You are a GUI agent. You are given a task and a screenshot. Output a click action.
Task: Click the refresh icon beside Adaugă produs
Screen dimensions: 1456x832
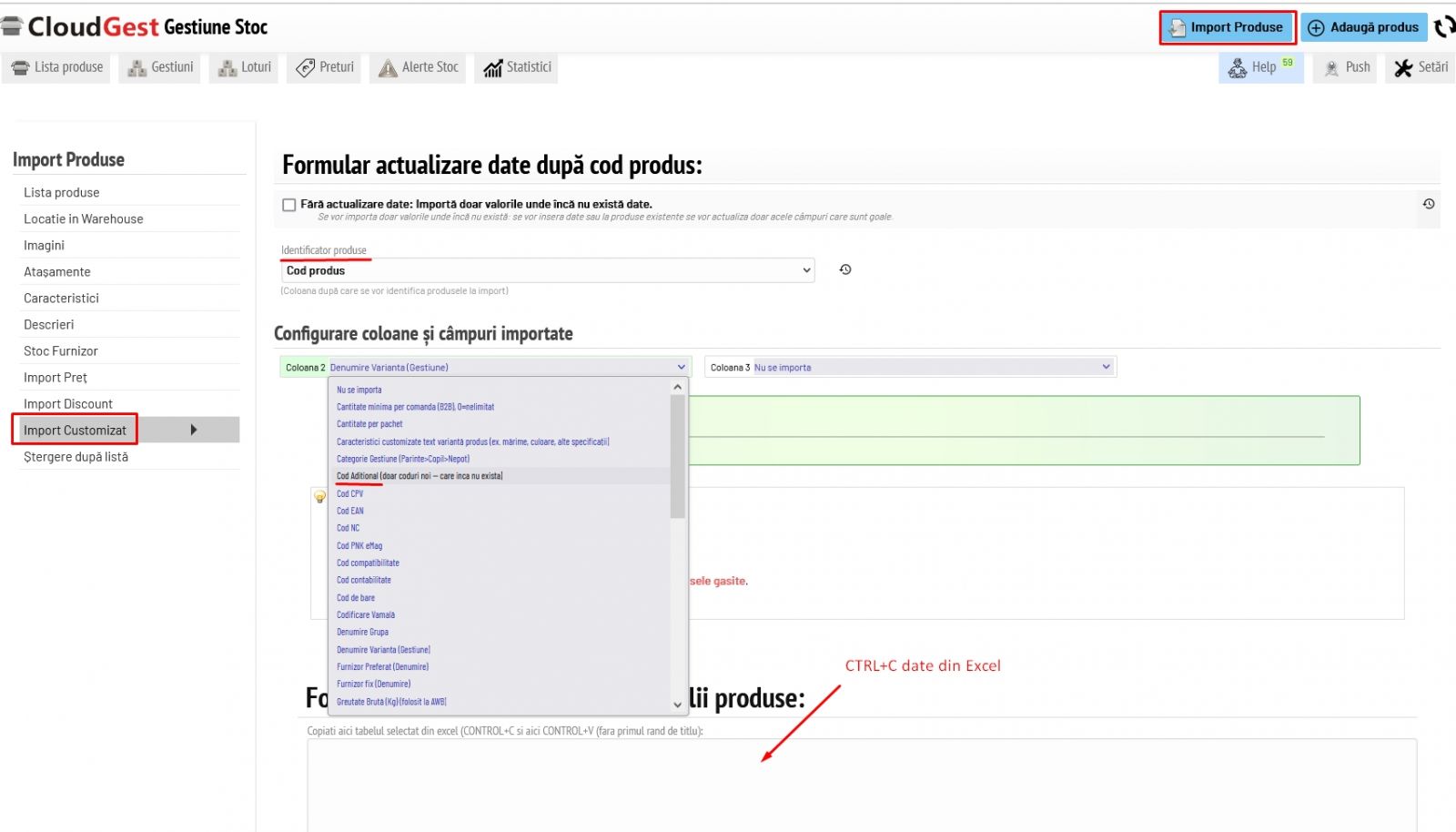(x=1444, y=27)
